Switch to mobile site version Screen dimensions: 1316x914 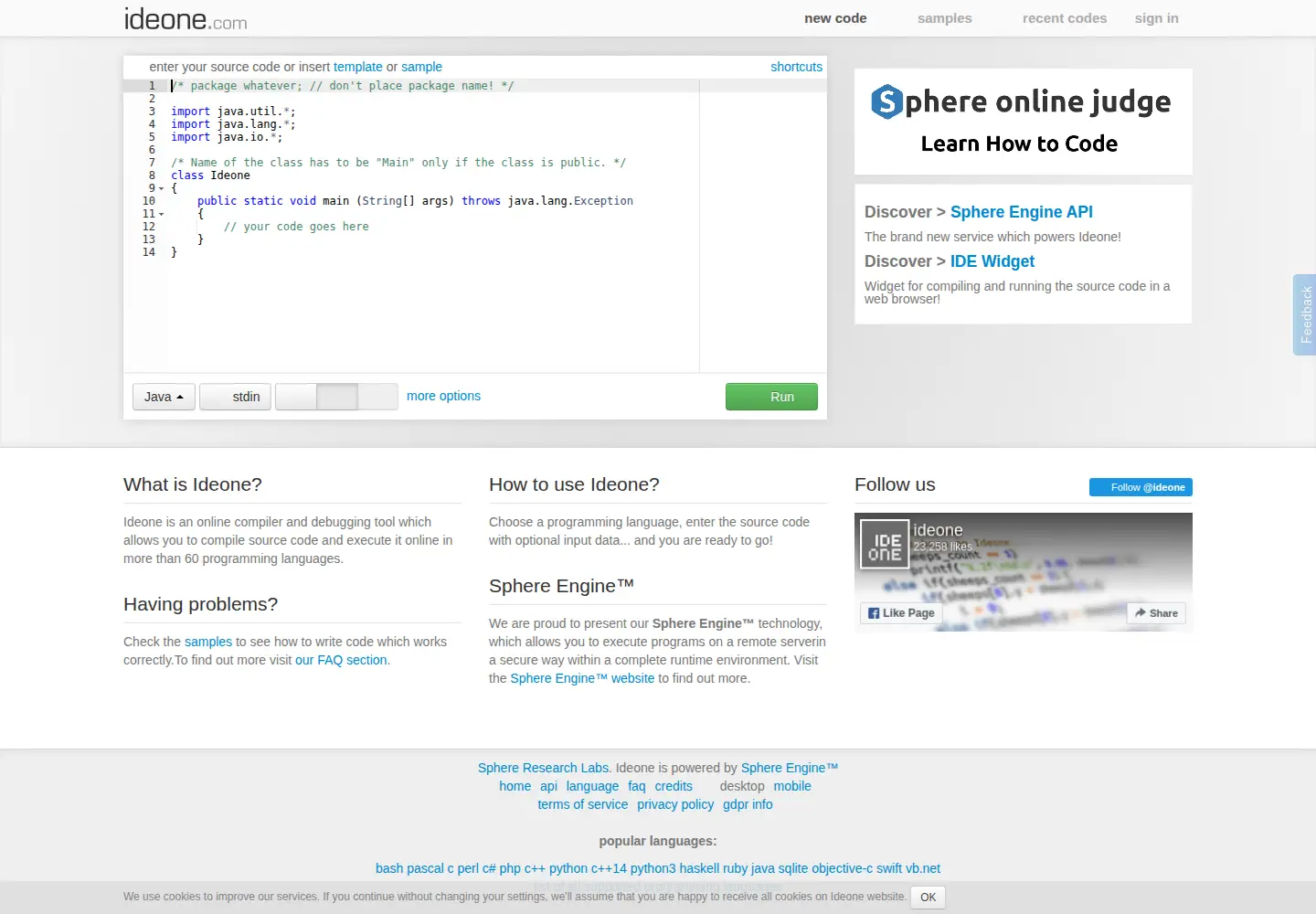[792, 786]
